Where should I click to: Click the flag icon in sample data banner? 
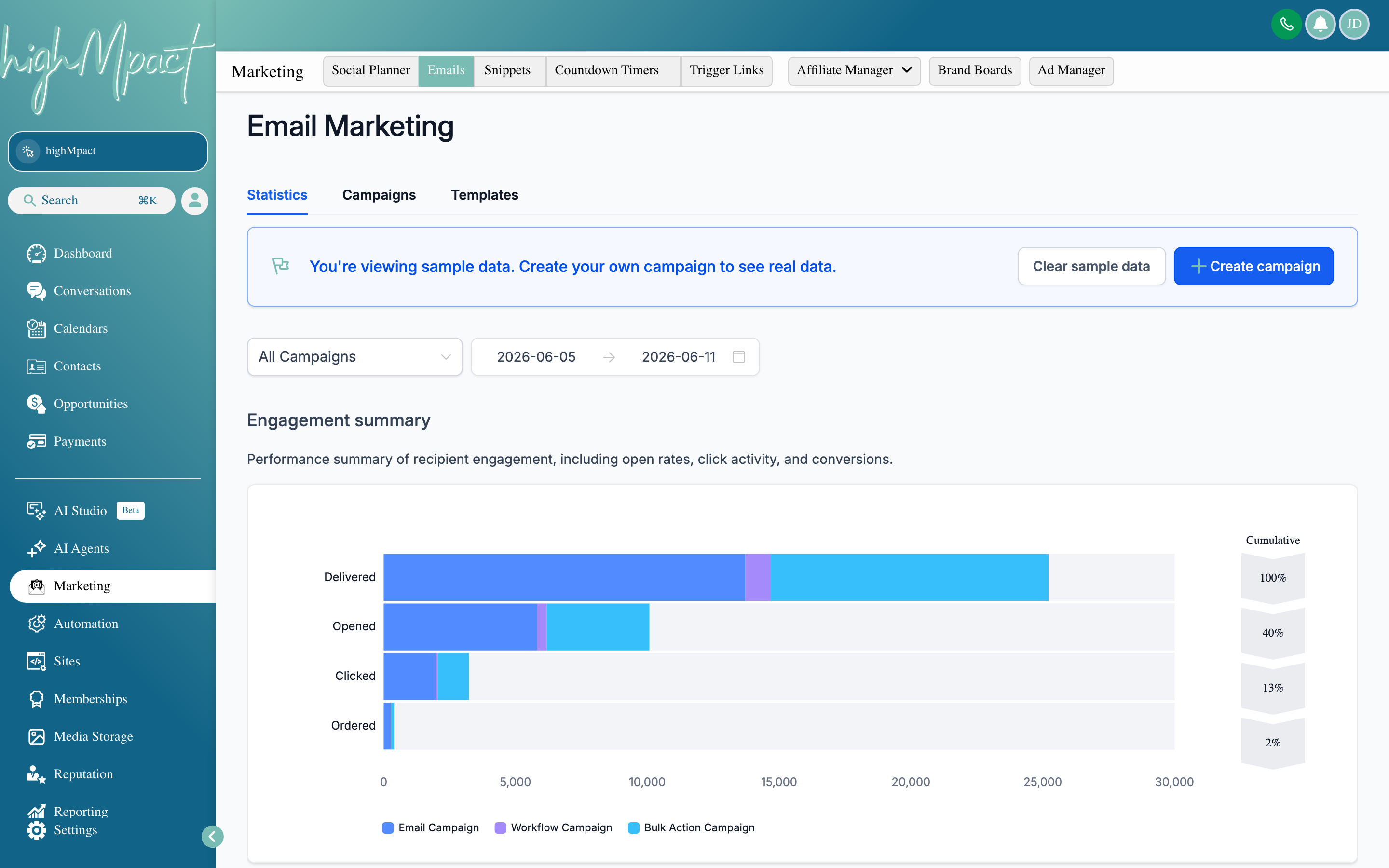pyautogui.click(x=280, y=266)
